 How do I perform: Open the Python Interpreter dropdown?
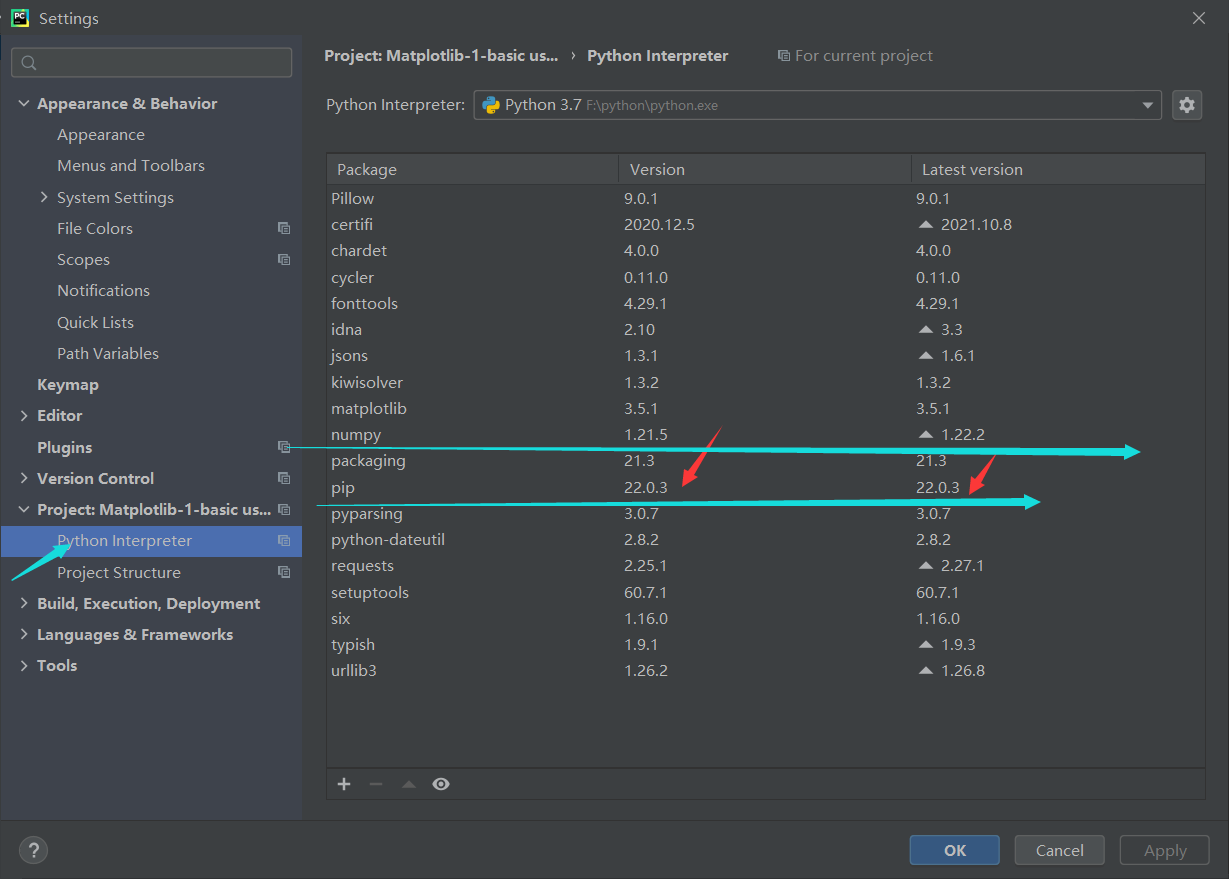click(x=1147, y=105)
